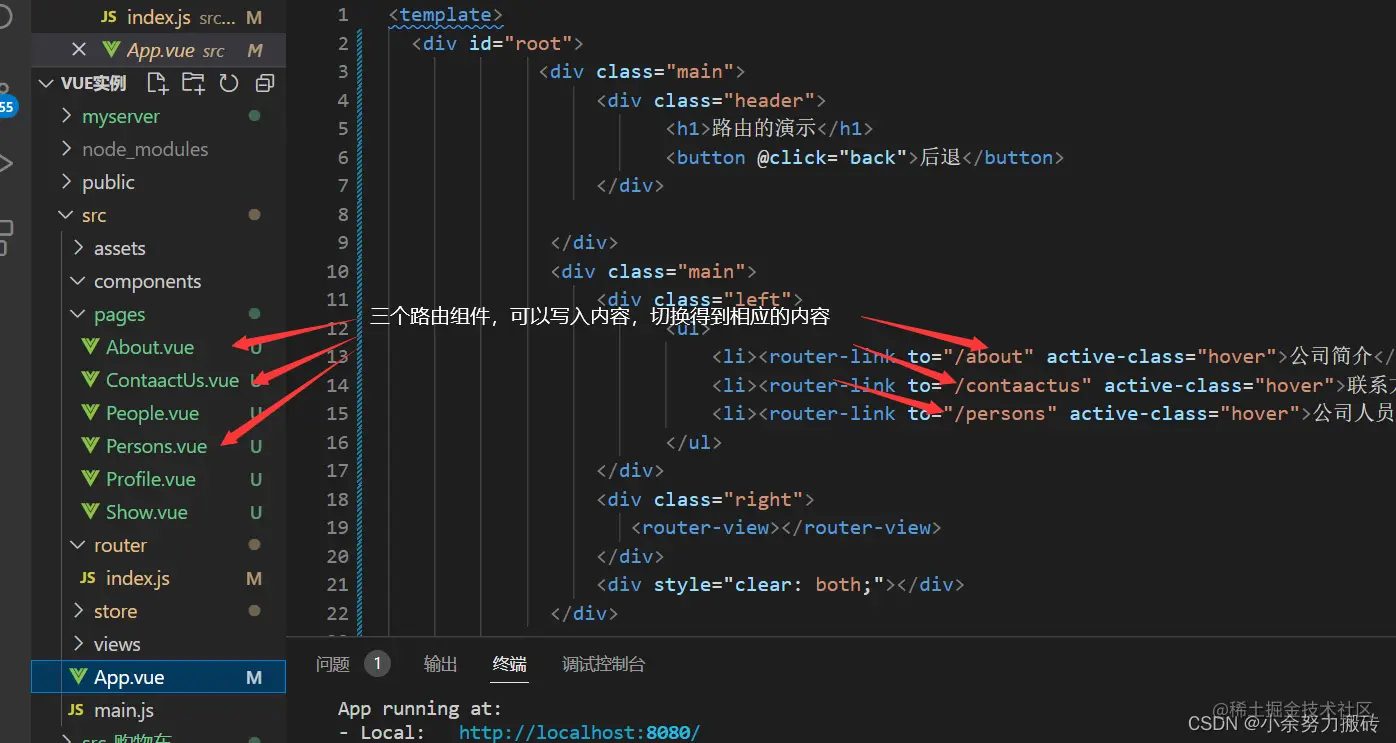Open http://localhost:8080/ link in terminal
This screenshot has height=743, width=1396.
click(579, 732)
